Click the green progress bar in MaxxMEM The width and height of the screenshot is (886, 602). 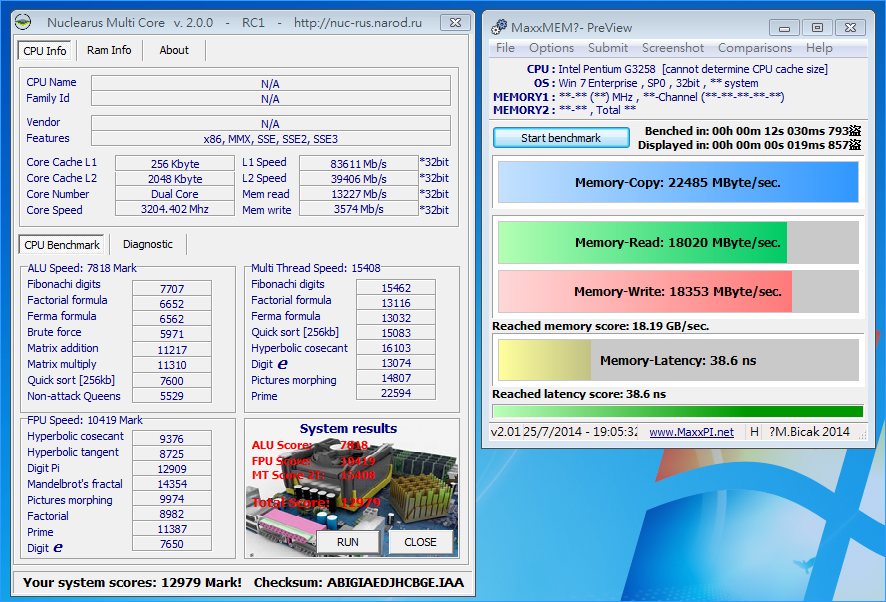pos(677,411)
